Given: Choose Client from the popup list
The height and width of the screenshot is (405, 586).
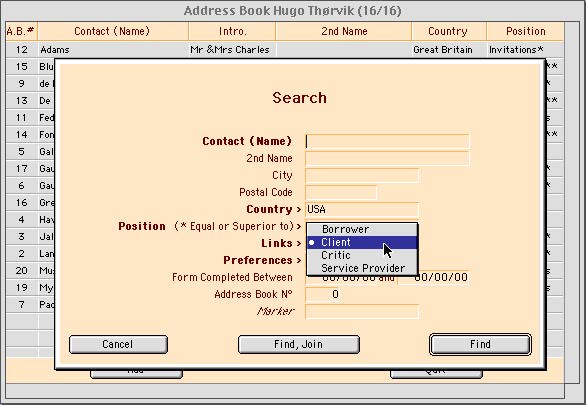Looking at the screenshot, I should click(x=362, y=242).
